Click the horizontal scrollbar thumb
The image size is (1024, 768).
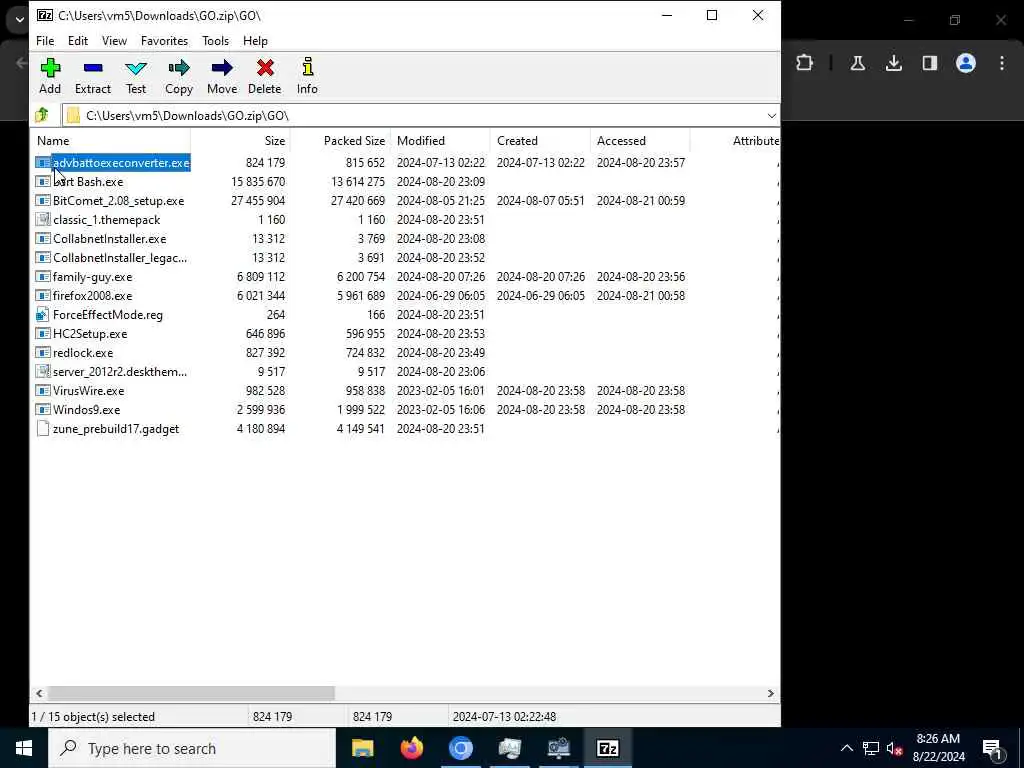(191, 693)
